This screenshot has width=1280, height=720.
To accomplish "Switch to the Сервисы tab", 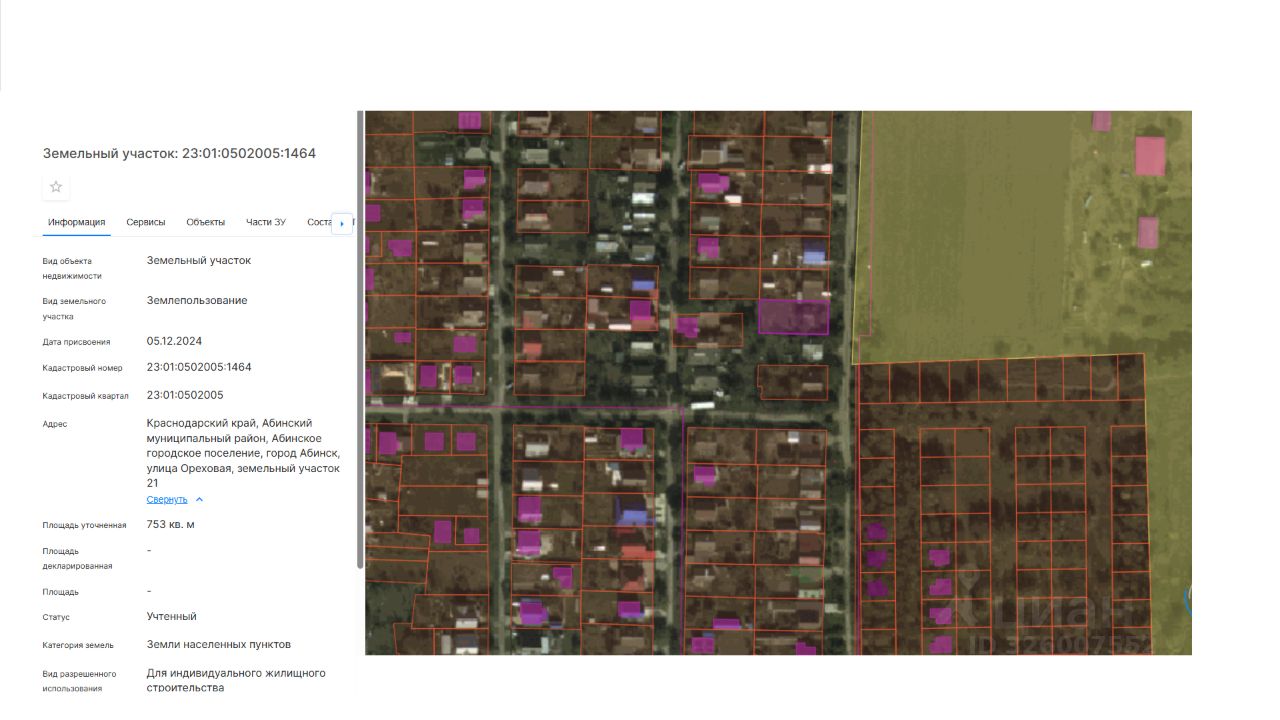I will [x=146, y=222].
